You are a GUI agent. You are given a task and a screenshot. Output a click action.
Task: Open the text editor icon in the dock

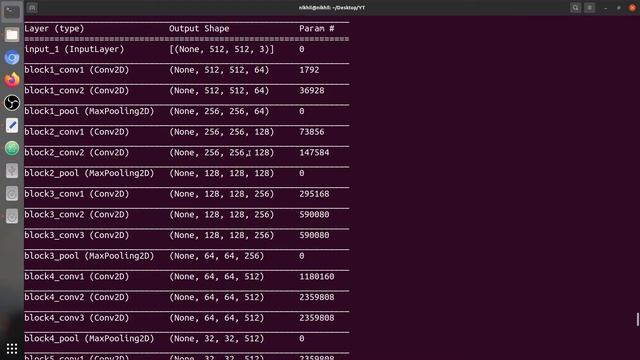[12, 125]
